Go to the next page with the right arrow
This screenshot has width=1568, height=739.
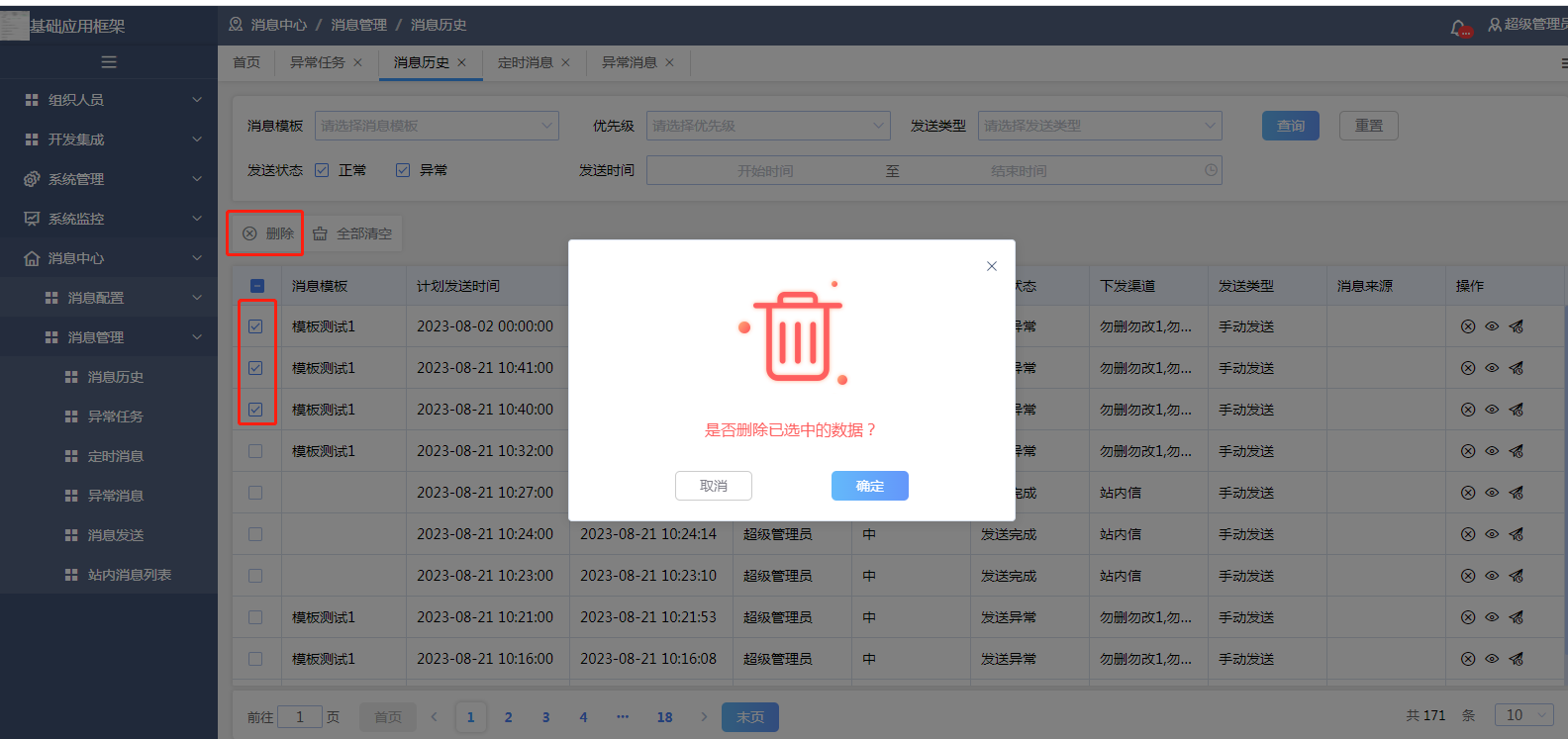coord(704,717)
